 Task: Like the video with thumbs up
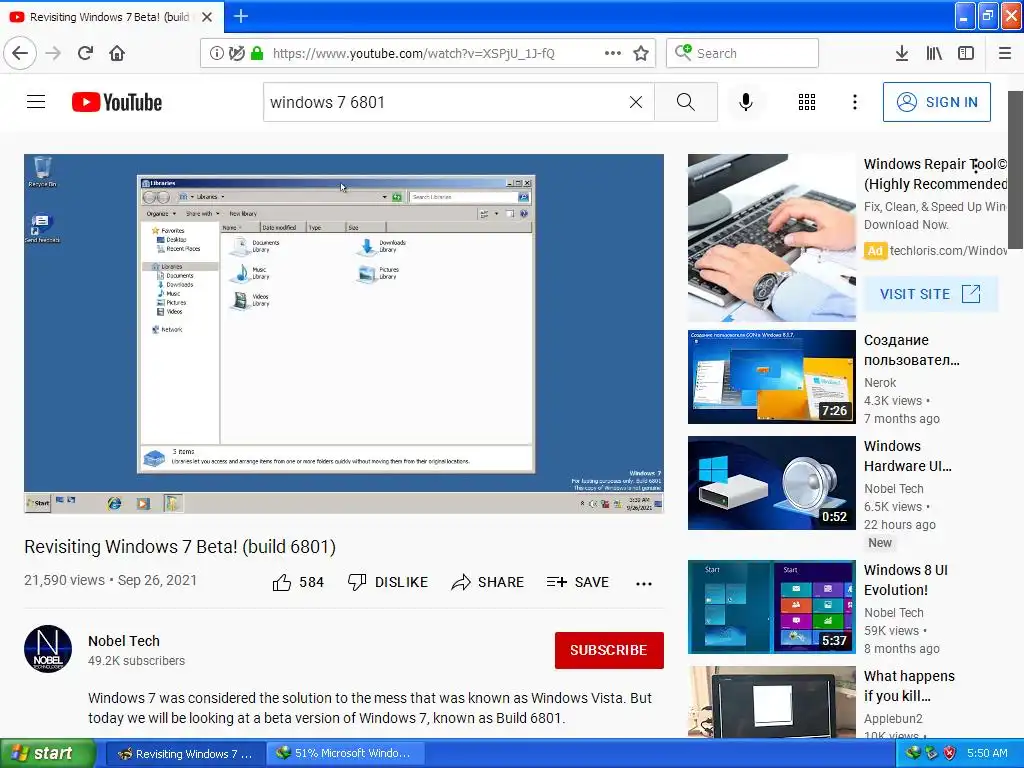pos(298,582)
